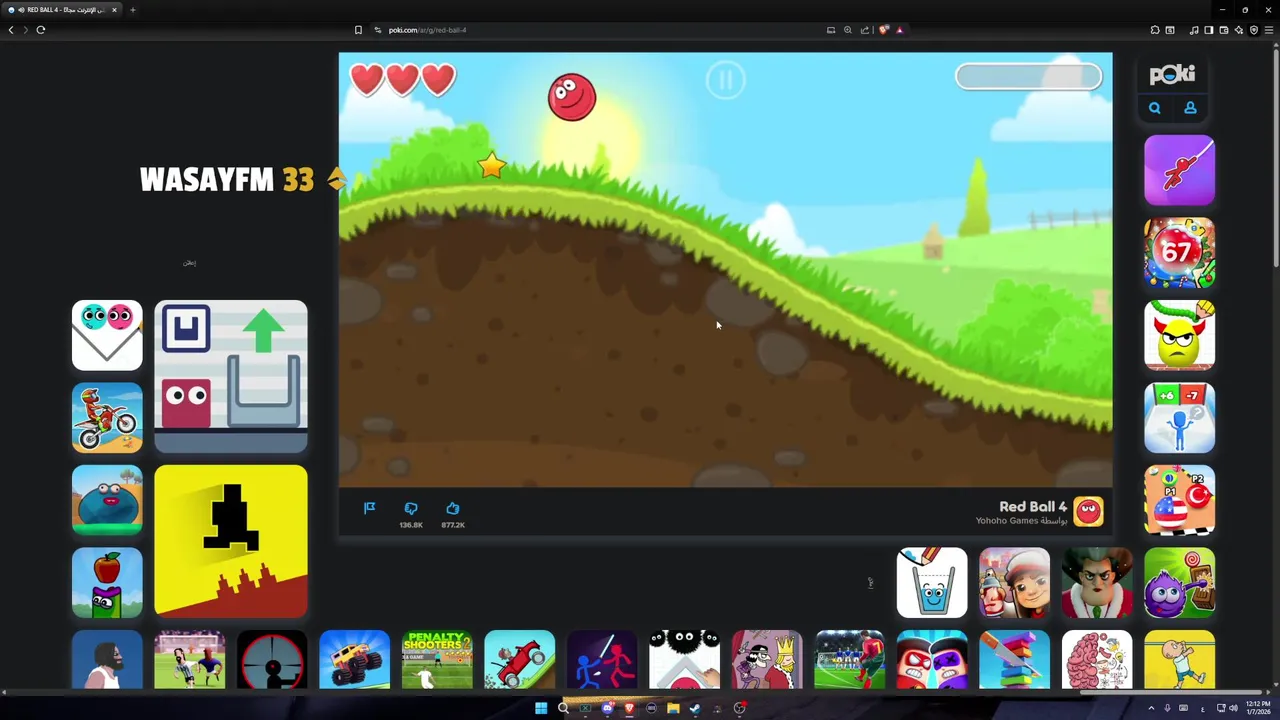Open the knife slicing stack game

coord(1015,660)
